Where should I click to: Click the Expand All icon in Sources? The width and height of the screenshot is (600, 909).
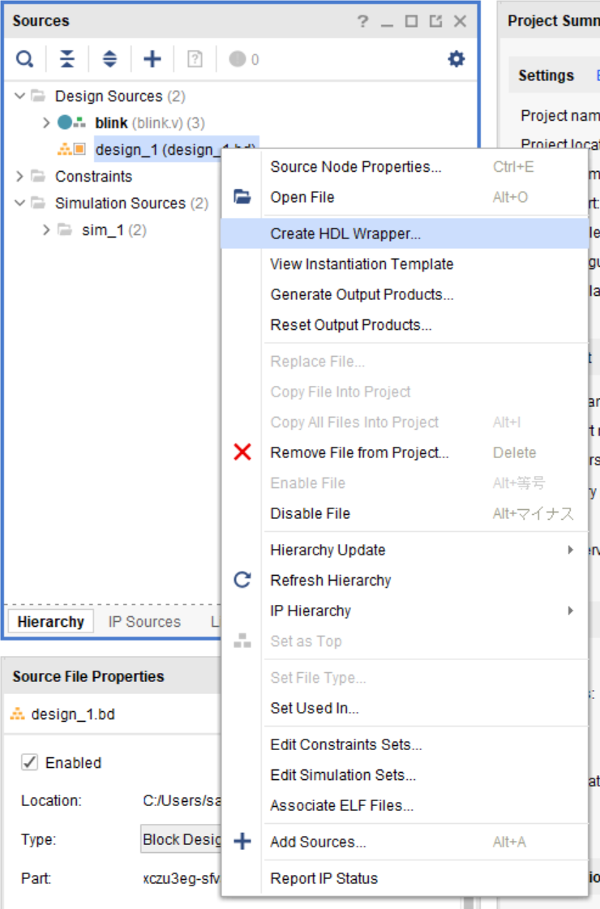click(110, 60)
